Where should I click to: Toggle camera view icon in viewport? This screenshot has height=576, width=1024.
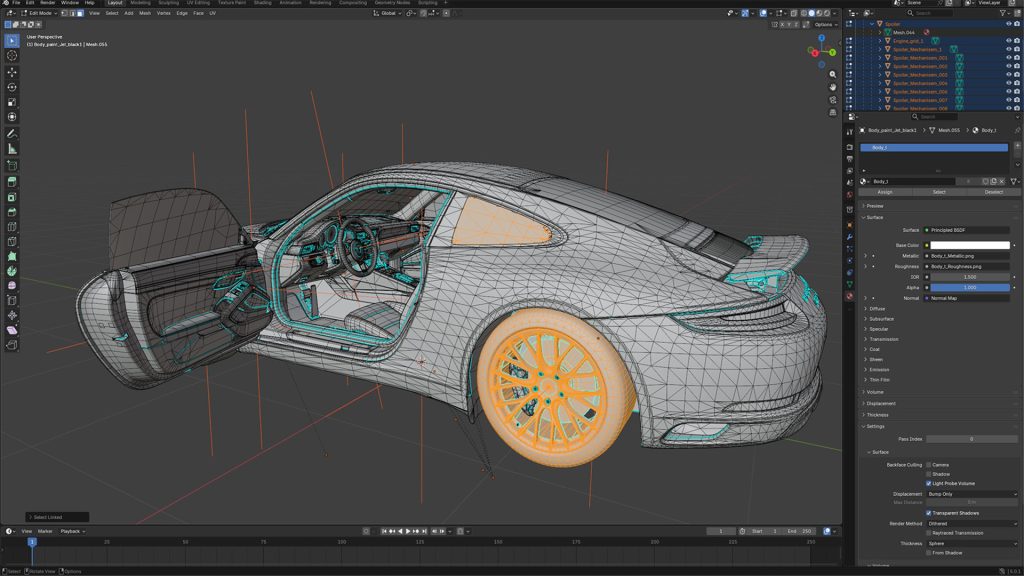coord(833,100)
